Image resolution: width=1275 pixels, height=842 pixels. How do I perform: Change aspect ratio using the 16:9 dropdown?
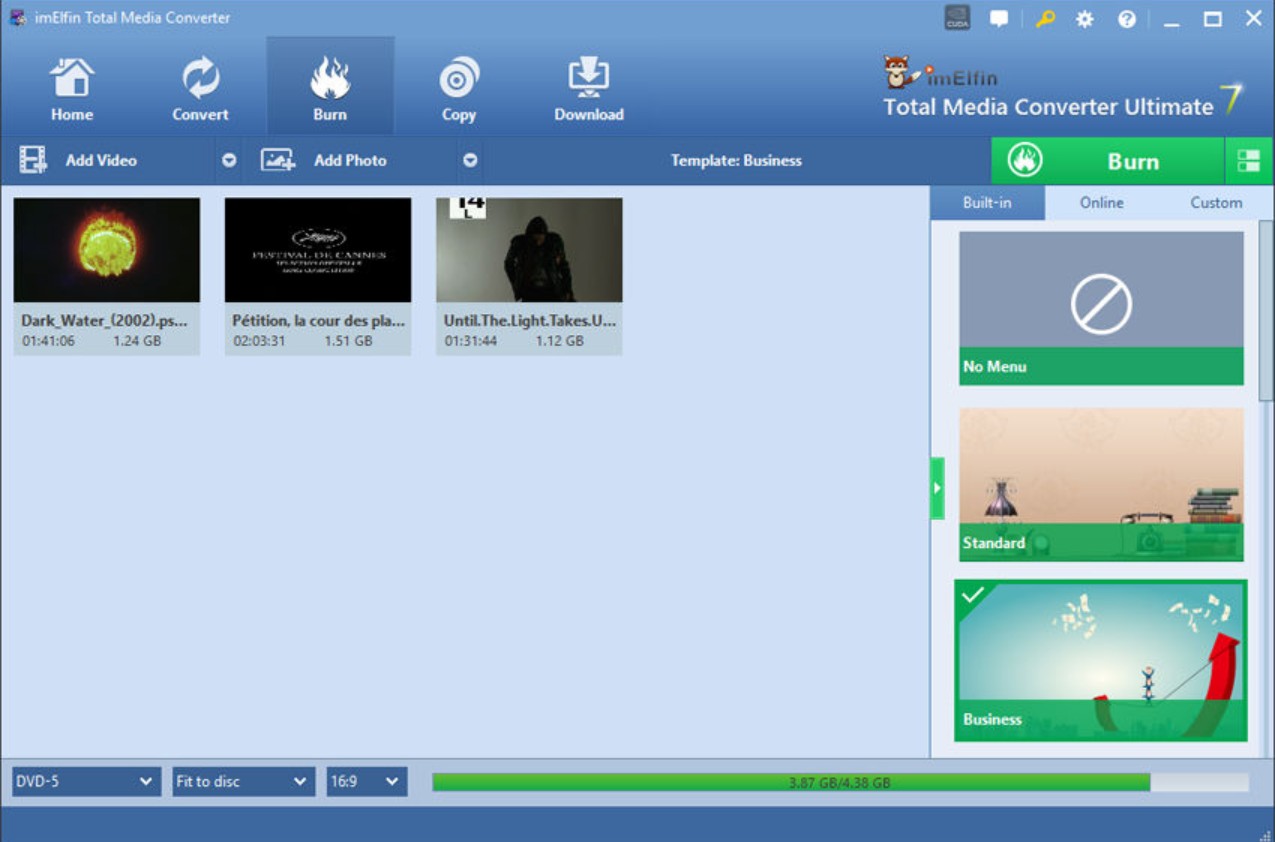366,781
